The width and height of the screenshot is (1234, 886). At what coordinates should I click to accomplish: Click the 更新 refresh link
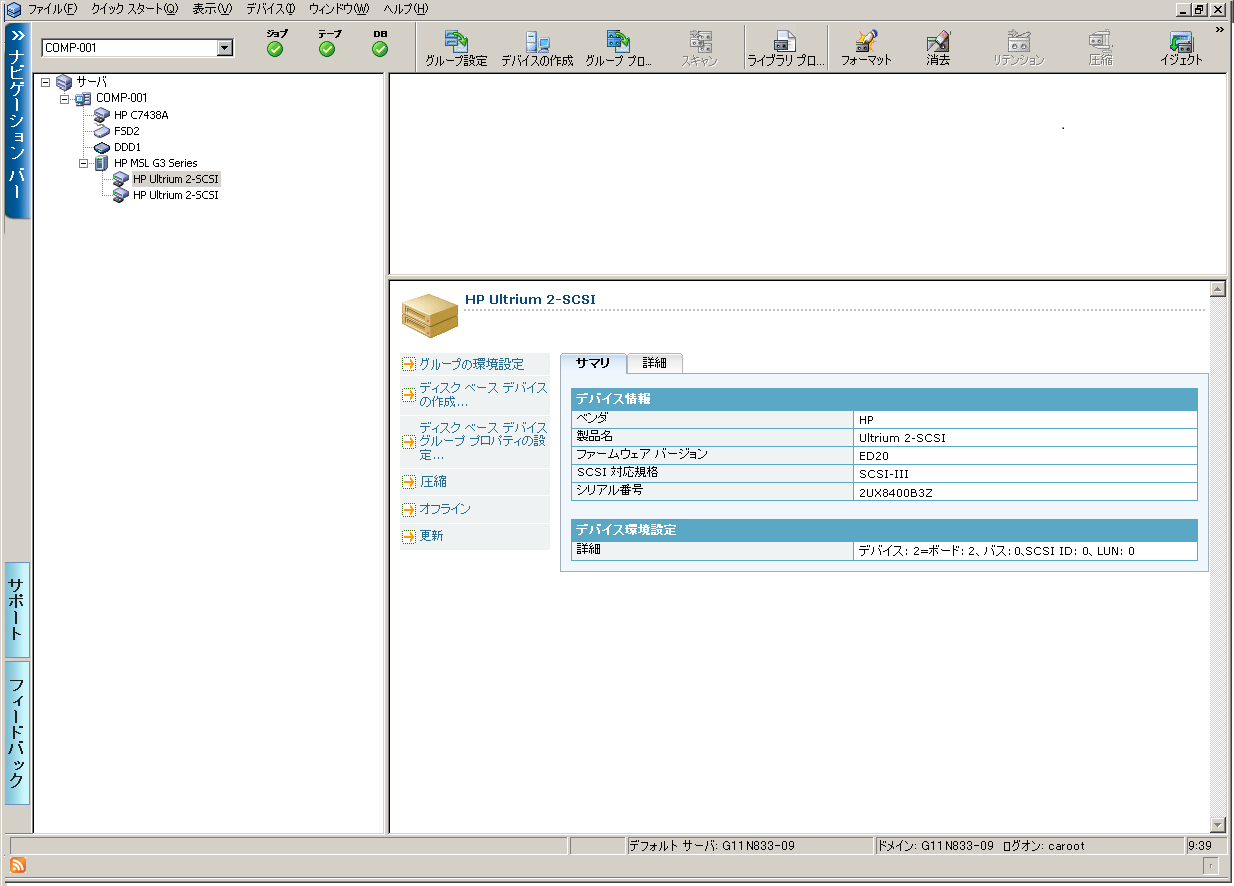[x=432, y=536]
